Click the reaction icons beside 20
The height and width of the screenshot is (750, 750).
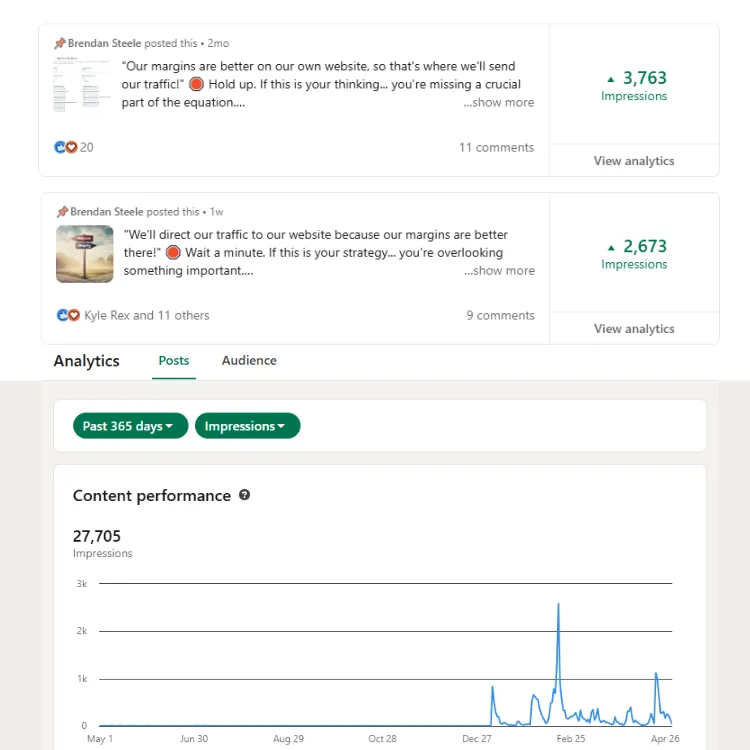point(66,147)
